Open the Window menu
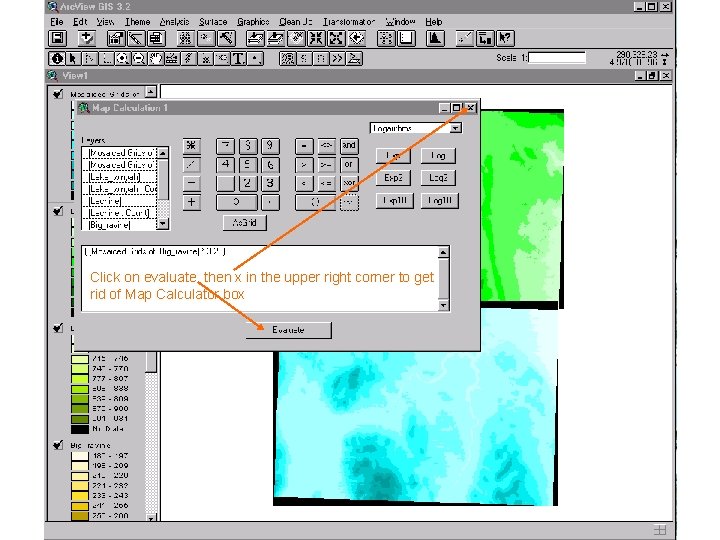 (x=400, y=22)
